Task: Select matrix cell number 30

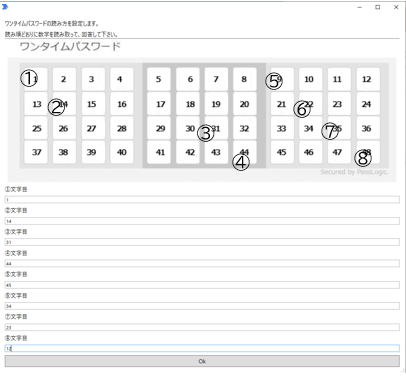Action: point(188,128)
